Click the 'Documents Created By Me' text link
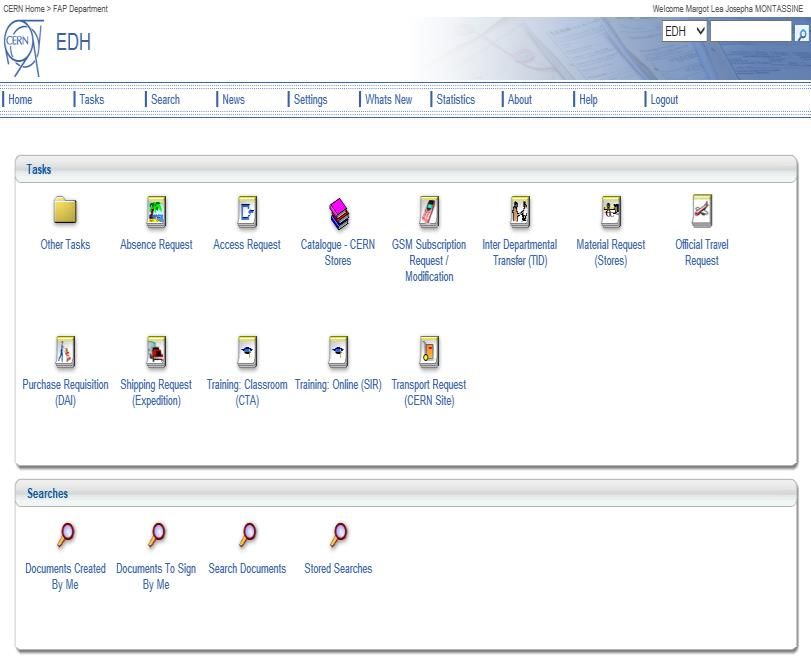The image size is (811, 668). click(65, 576)
